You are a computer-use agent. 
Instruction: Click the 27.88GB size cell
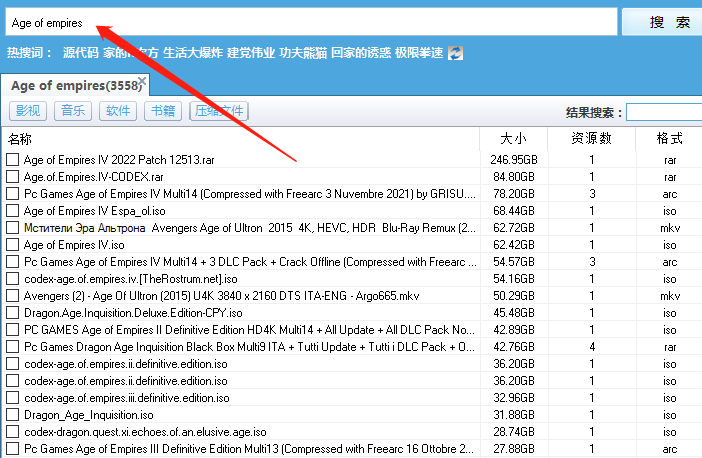click(x=514, y=449)
